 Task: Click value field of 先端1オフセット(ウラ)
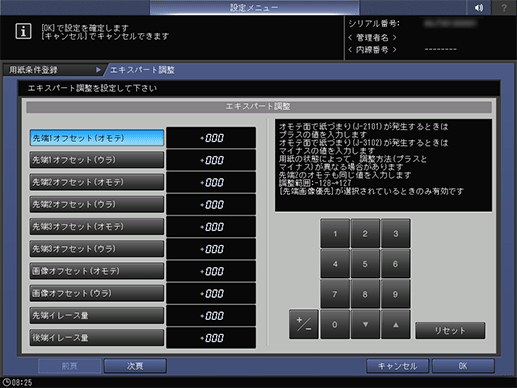tap(211, 160)
